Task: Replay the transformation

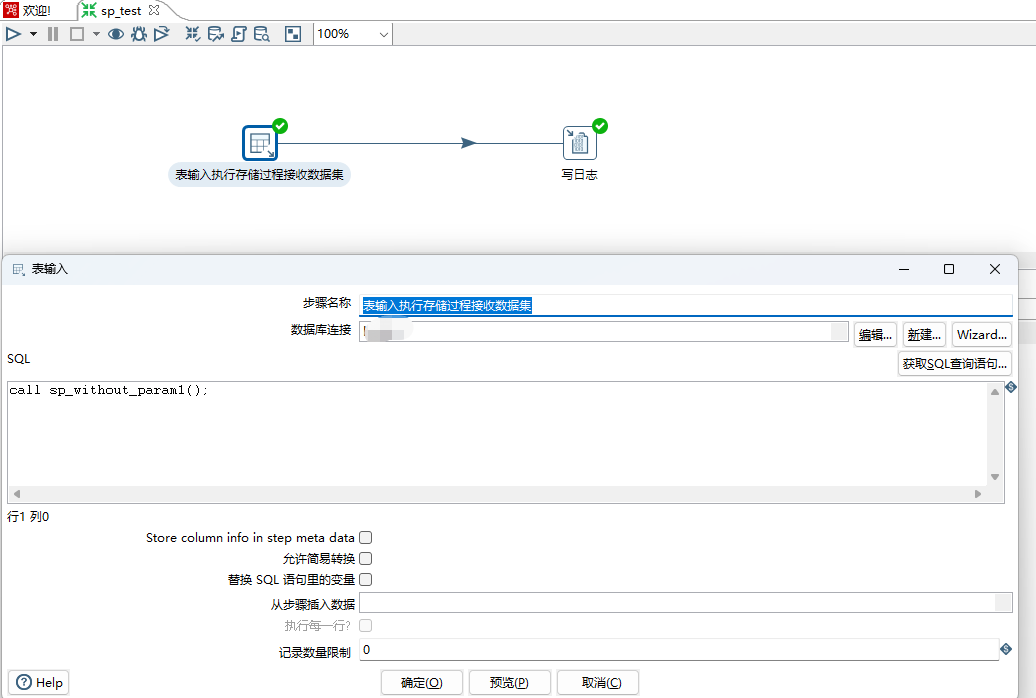Action: (161, 34)
